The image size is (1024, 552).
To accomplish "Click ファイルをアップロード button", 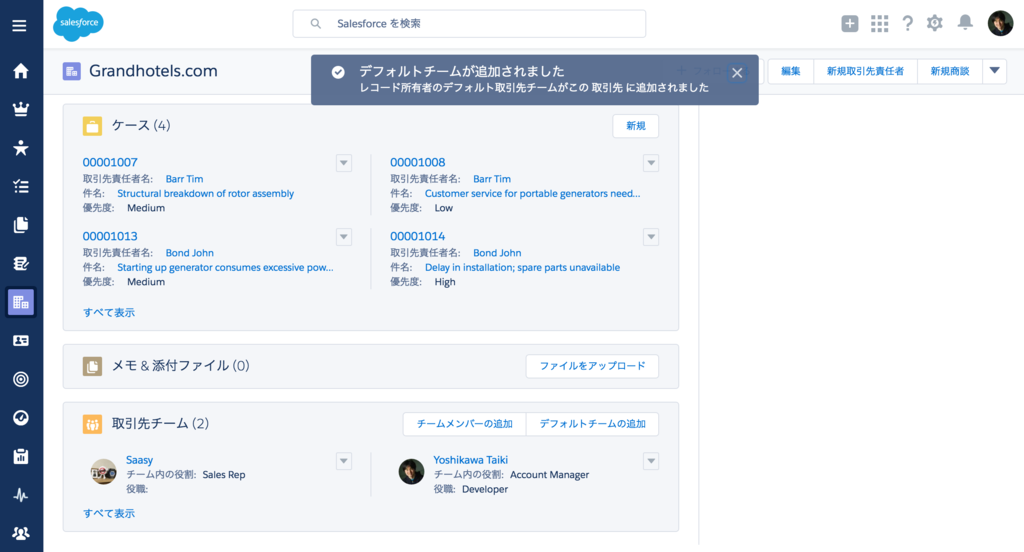I will tap(592, 366).
